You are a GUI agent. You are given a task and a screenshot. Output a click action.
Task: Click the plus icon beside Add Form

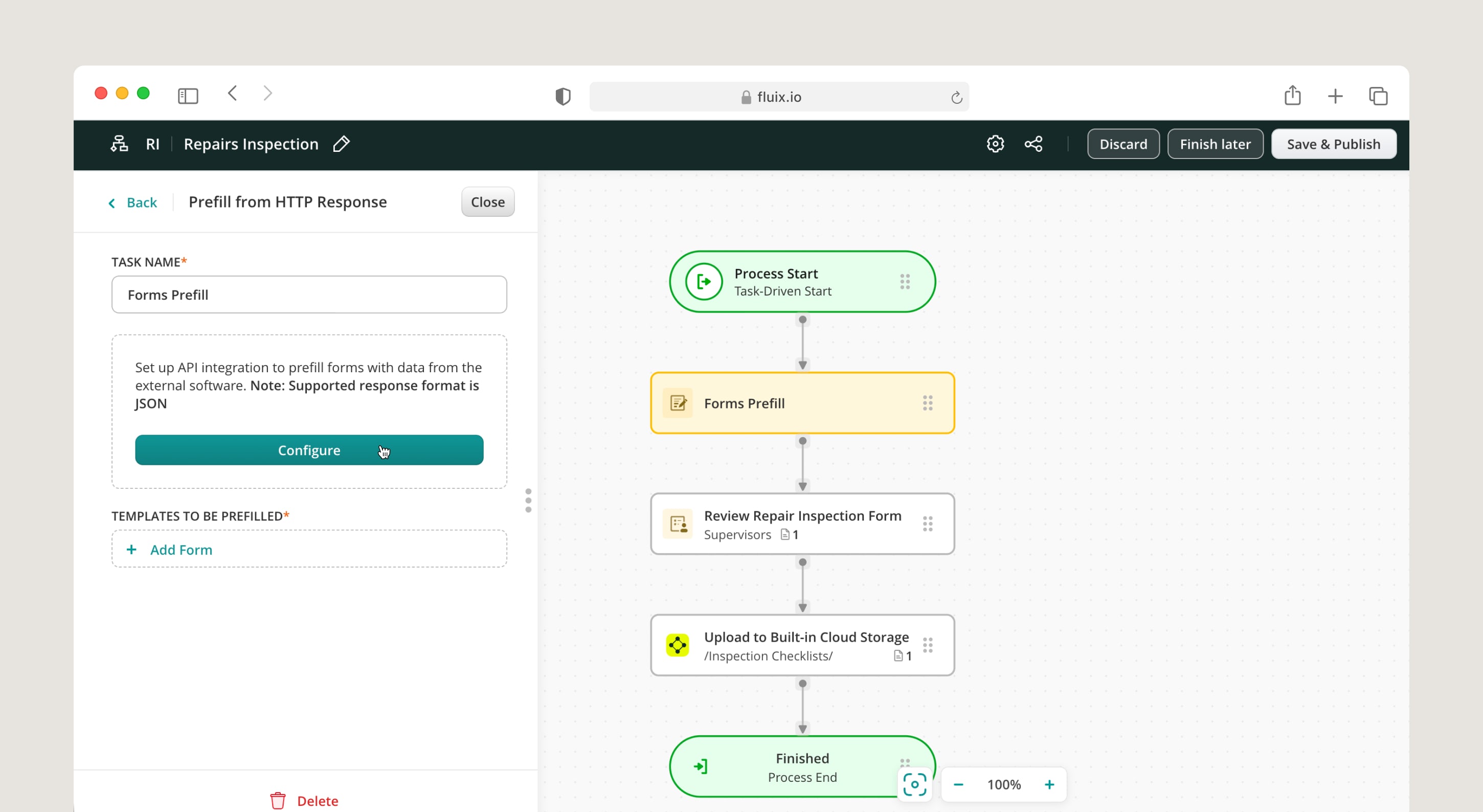pos(131,550)
